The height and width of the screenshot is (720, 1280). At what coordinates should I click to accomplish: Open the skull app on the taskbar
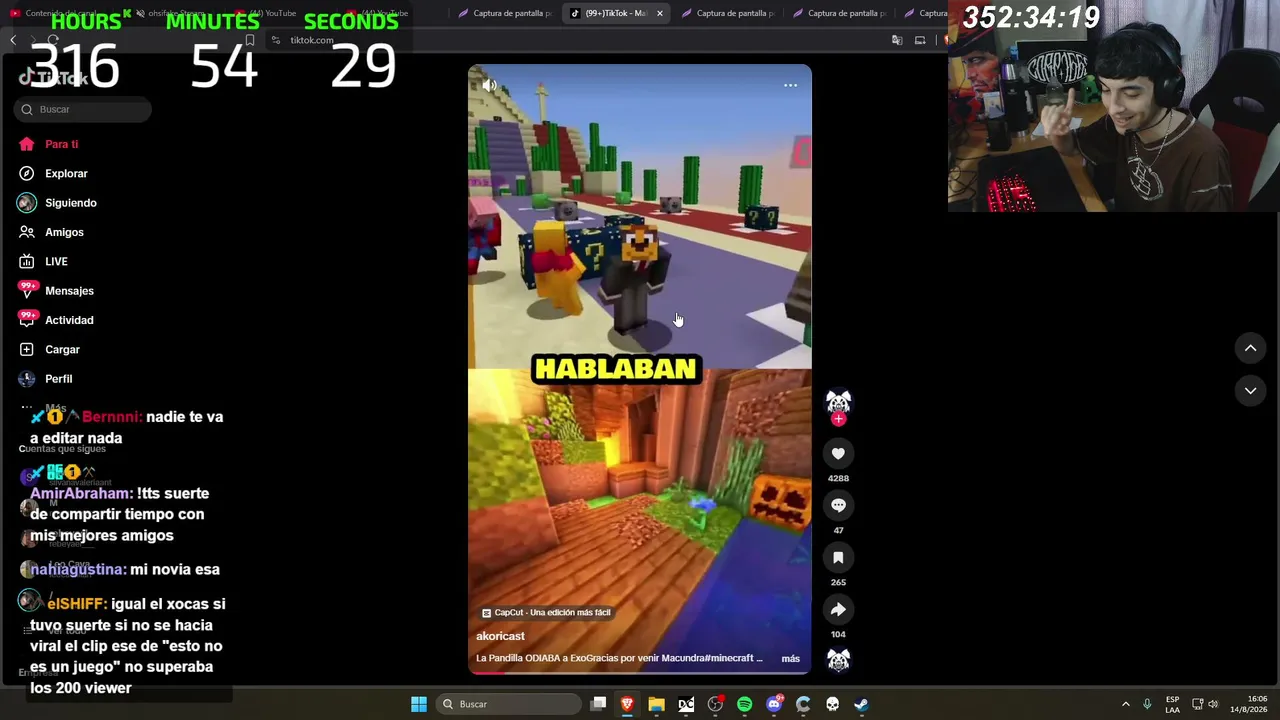pos(832,704)
